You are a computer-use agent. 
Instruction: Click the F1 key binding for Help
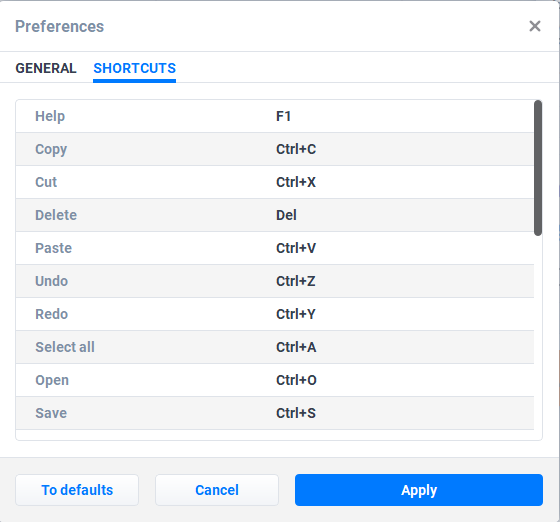(x=284, y=116)
